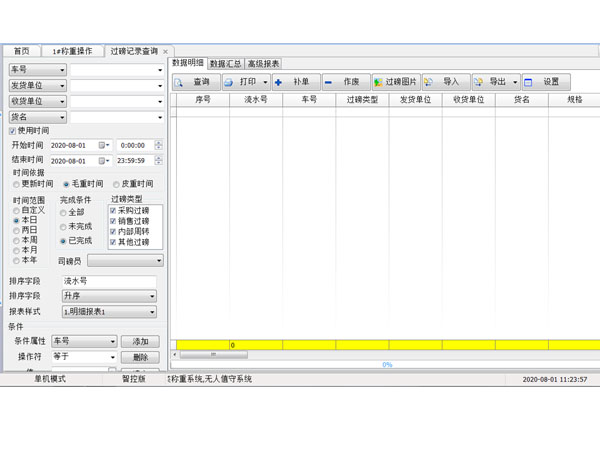
Task: Expand the 报表样式 dropdown
Action: tap(152, 312)
